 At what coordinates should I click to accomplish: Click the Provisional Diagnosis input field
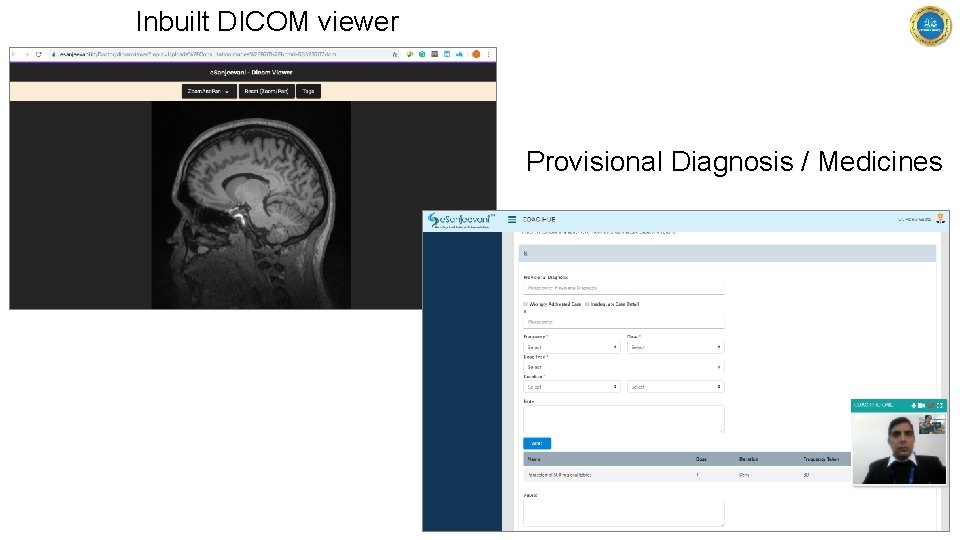tap(623, 288)
